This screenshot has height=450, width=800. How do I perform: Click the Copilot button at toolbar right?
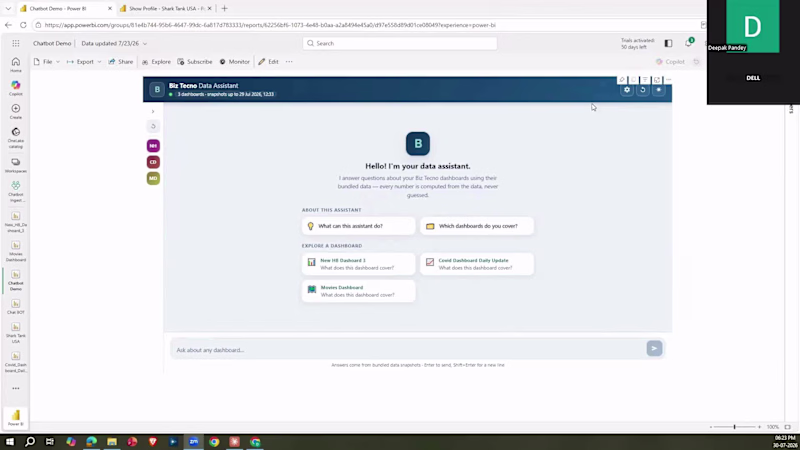pos(670,62)
